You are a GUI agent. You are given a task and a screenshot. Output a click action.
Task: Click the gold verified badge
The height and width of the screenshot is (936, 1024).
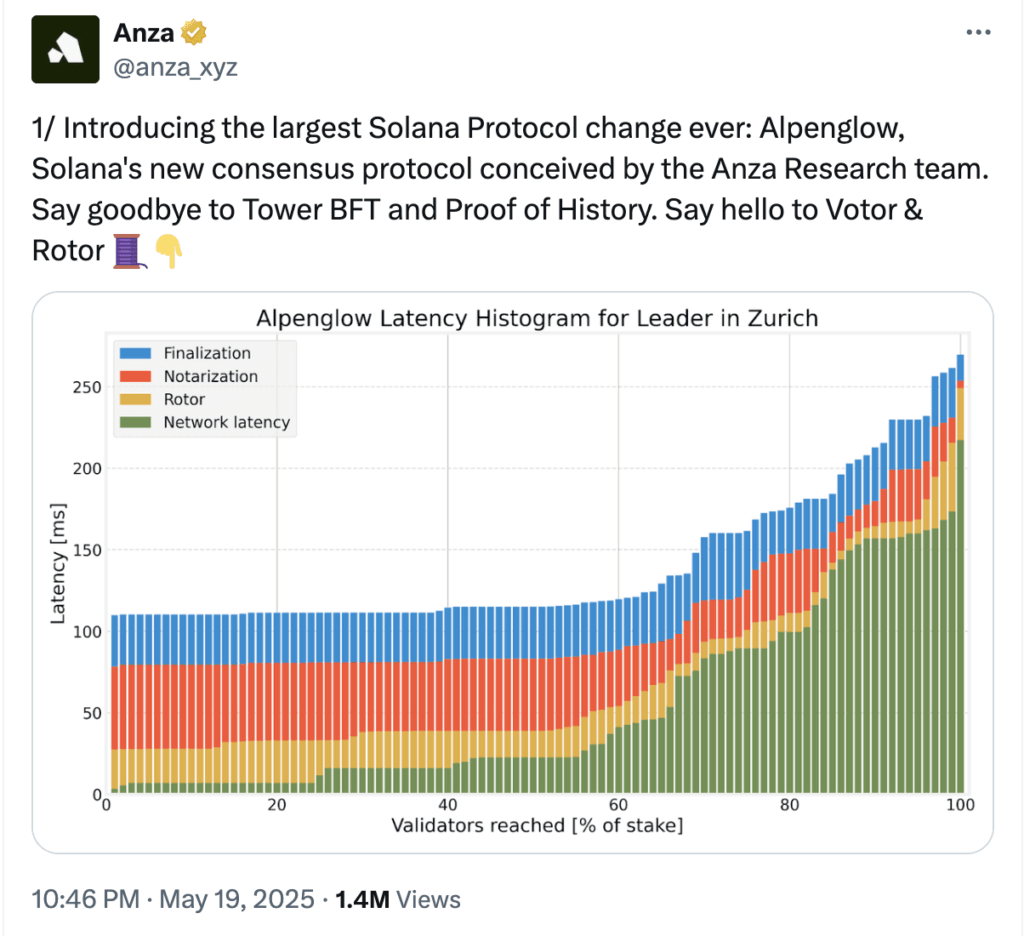[193, 33]
